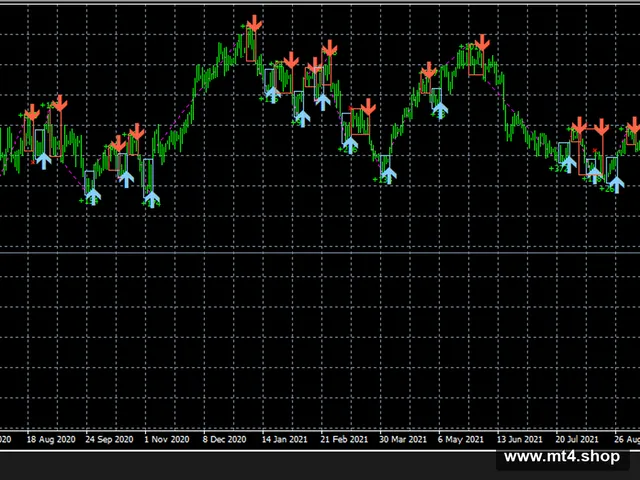The width and height of the screenshot is (640, 480).
Task: Click the '30 Mar 2021' date label
Action: pos(403,440)
